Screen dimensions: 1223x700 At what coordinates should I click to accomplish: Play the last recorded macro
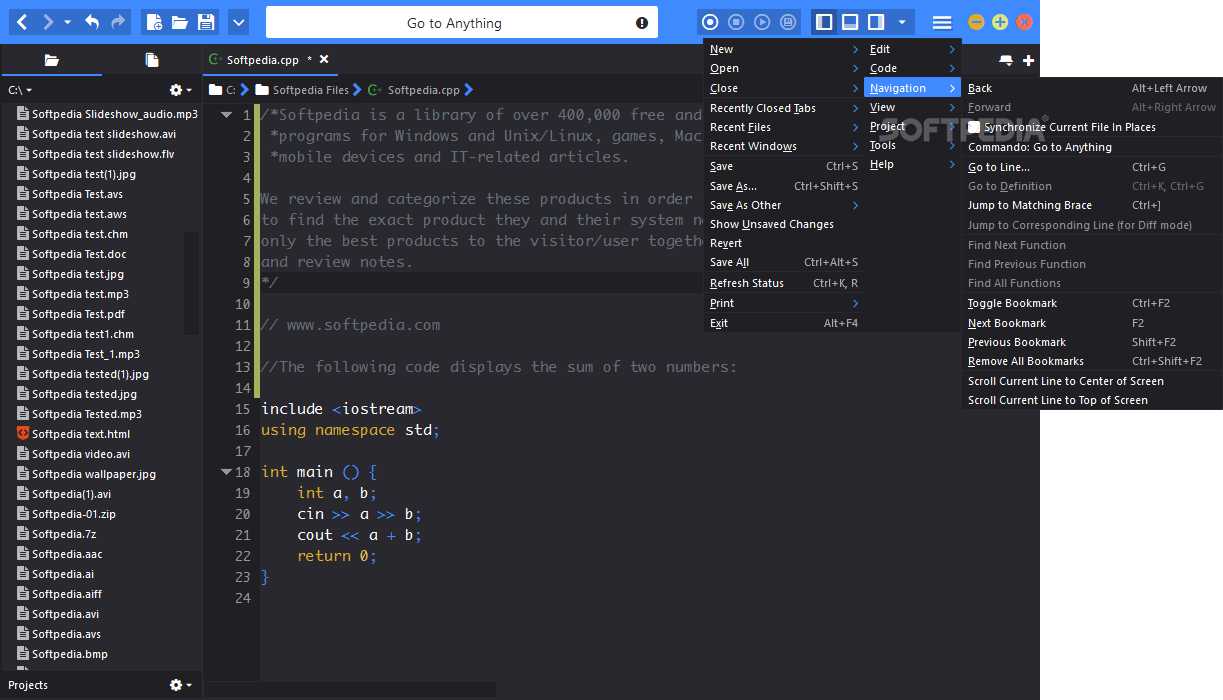pyautogui.click(x=761, y=22)
